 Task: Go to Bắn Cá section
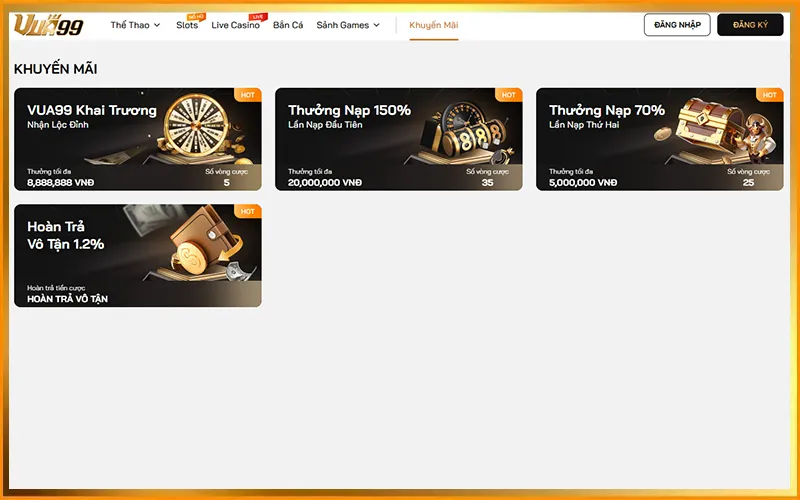tap(288, 25)
